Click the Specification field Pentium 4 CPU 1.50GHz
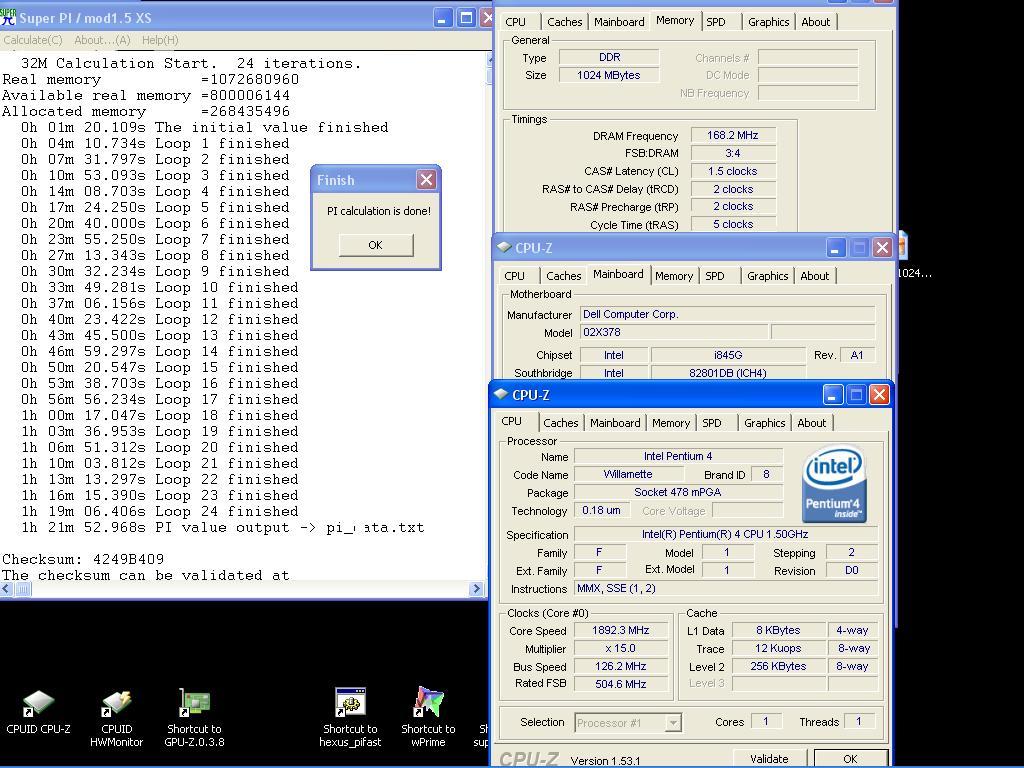1024x768 pixels. [x=725, y=534]
